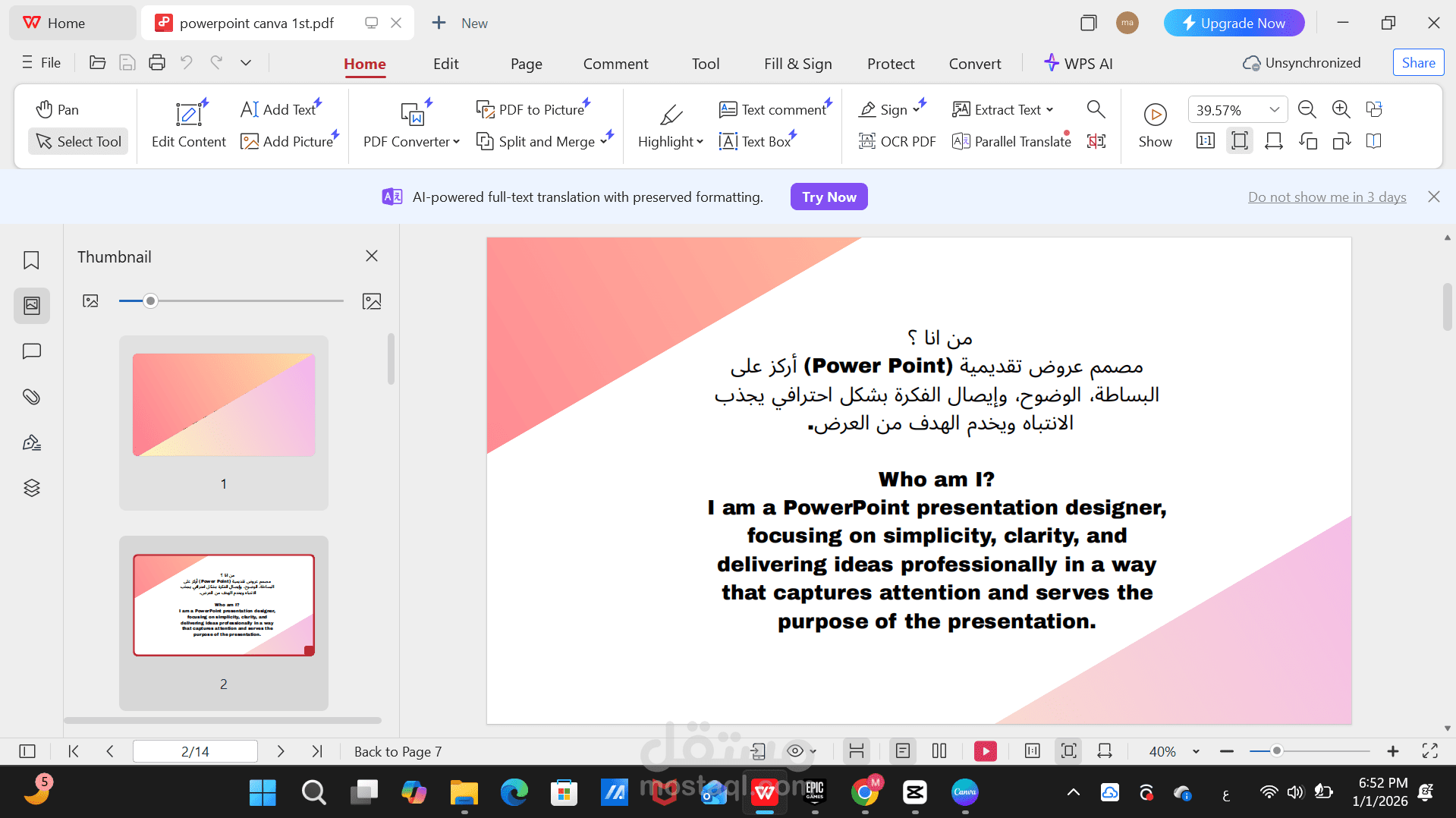This screenshot has width=1456, height=818.
Task: Adjust the thumbnail size slider
Action: pyautogui.click(x=150, y=300)
